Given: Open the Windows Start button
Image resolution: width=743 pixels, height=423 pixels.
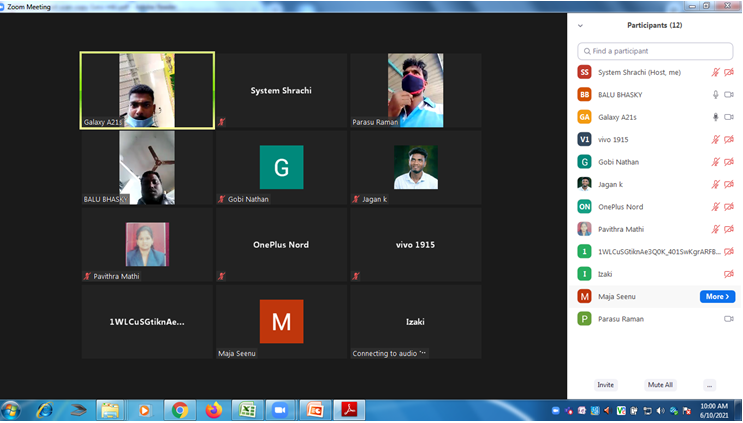Looking at the screenshot, I should click(x=11, y=410).
